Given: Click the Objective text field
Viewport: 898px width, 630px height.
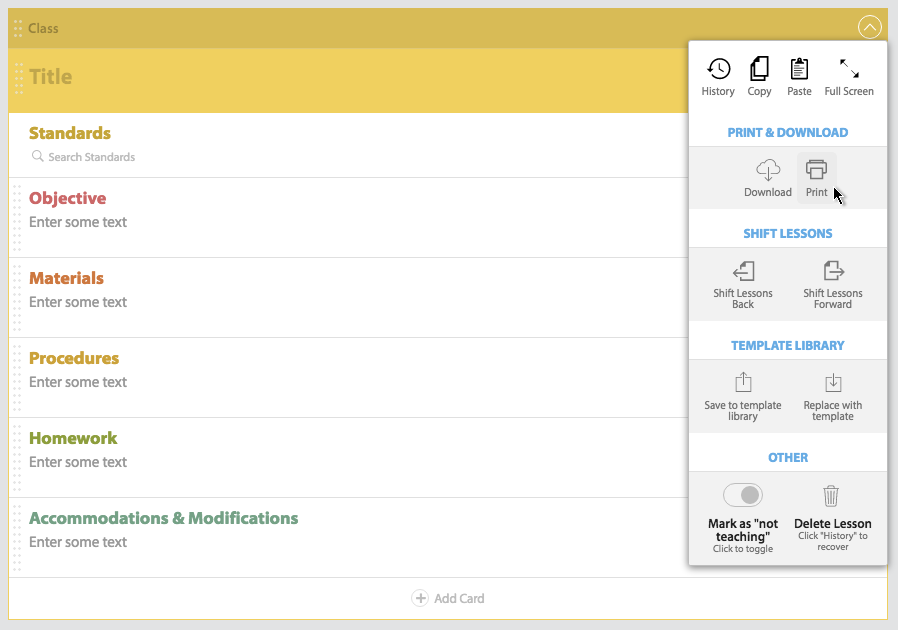Looking at the screenshot, I should 78,222.
